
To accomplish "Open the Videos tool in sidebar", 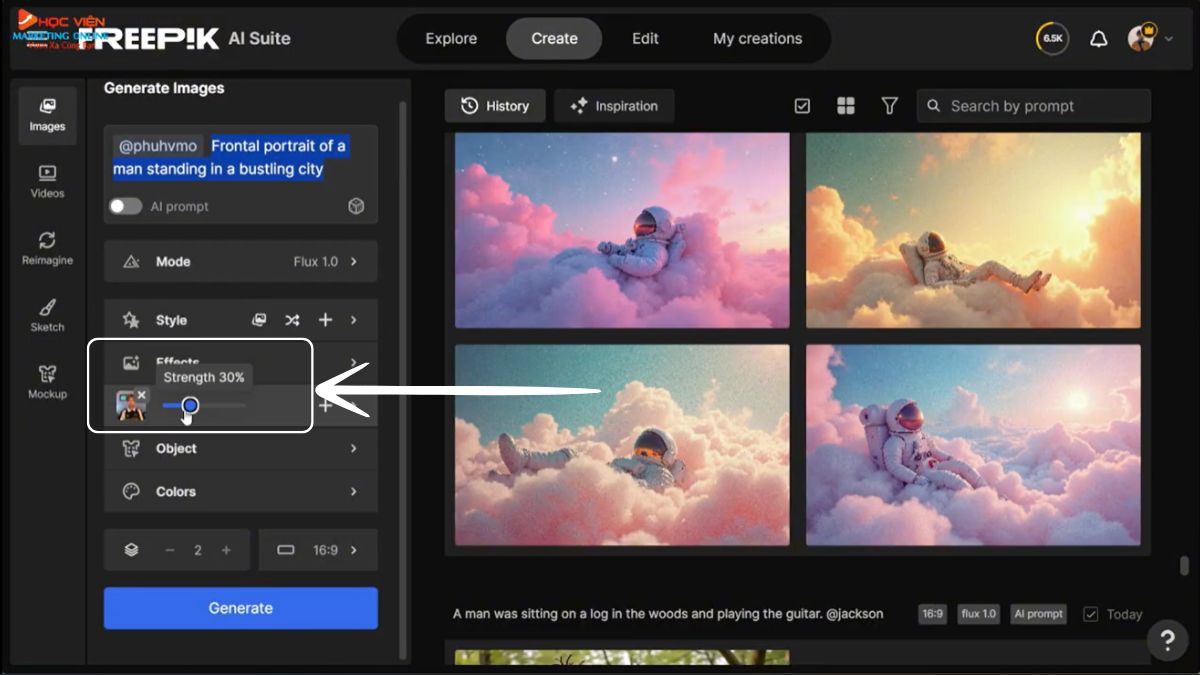I will point(47,181).
